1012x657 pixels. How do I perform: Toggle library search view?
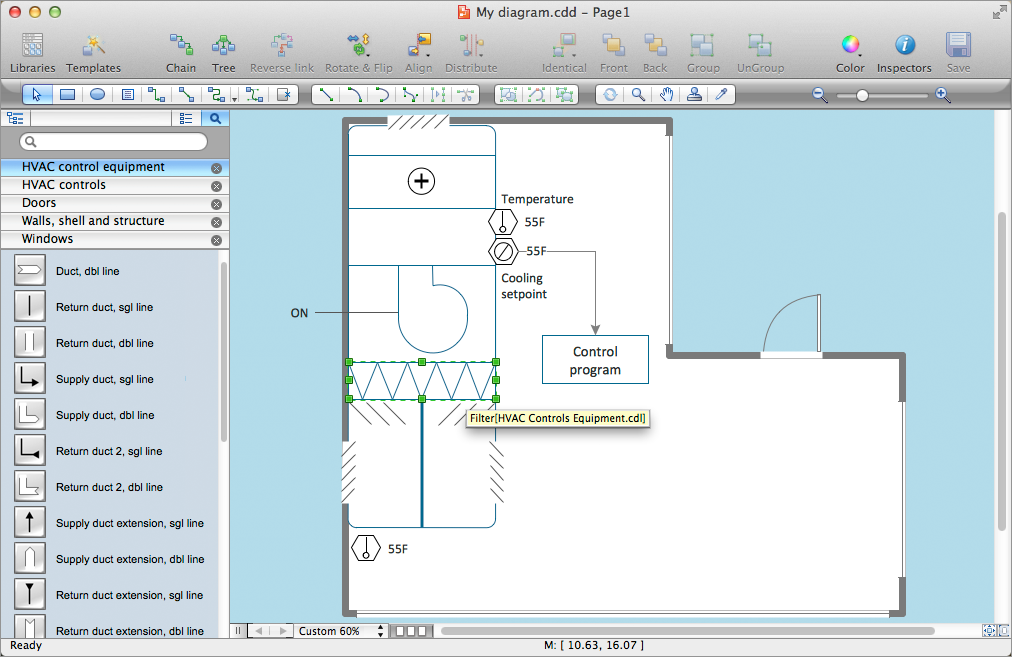215,118
